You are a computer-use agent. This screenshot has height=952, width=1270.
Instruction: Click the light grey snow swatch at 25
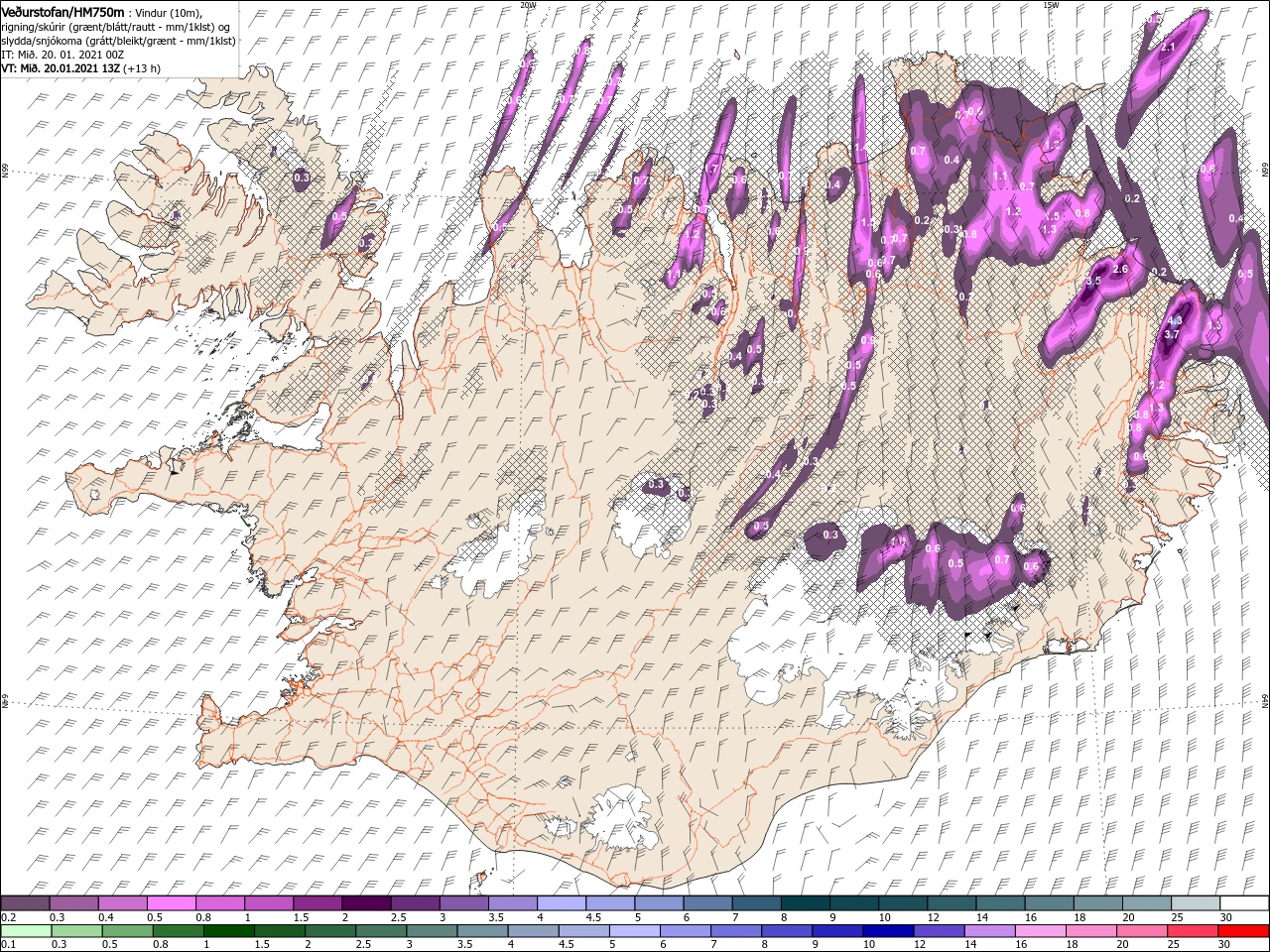(1196, 902)
